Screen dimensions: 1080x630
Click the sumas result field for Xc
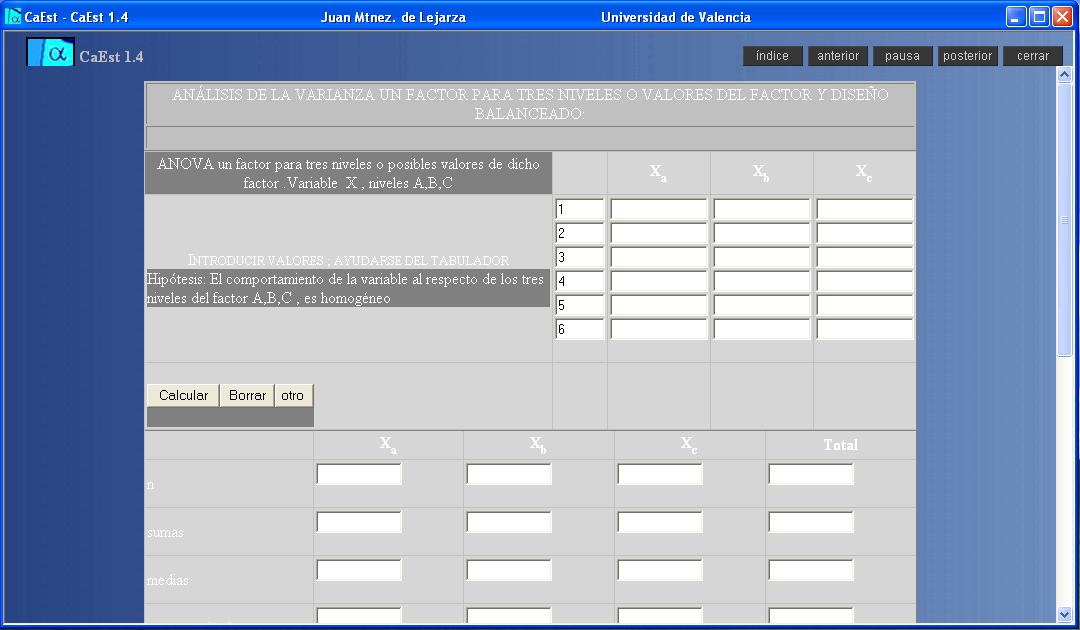660,522
